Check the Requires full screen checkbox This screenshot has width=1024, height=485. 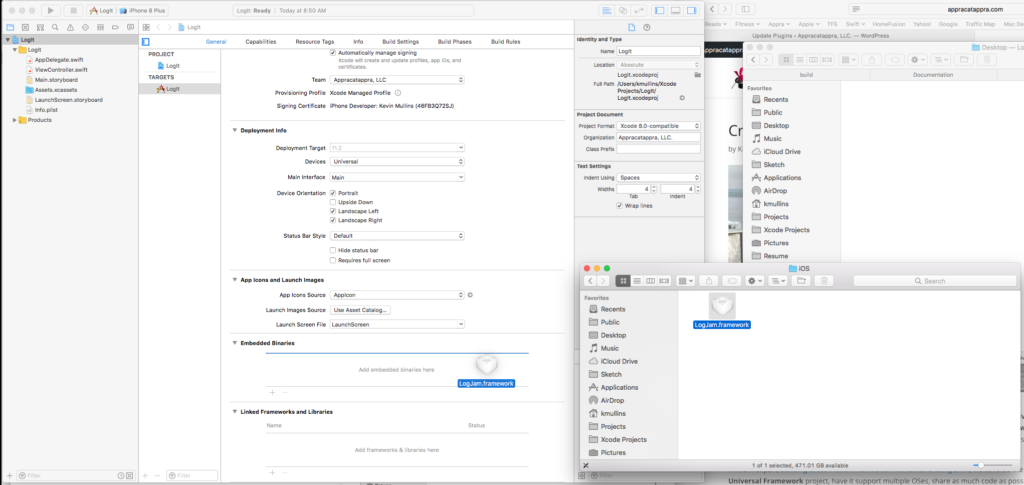point(333,260)
